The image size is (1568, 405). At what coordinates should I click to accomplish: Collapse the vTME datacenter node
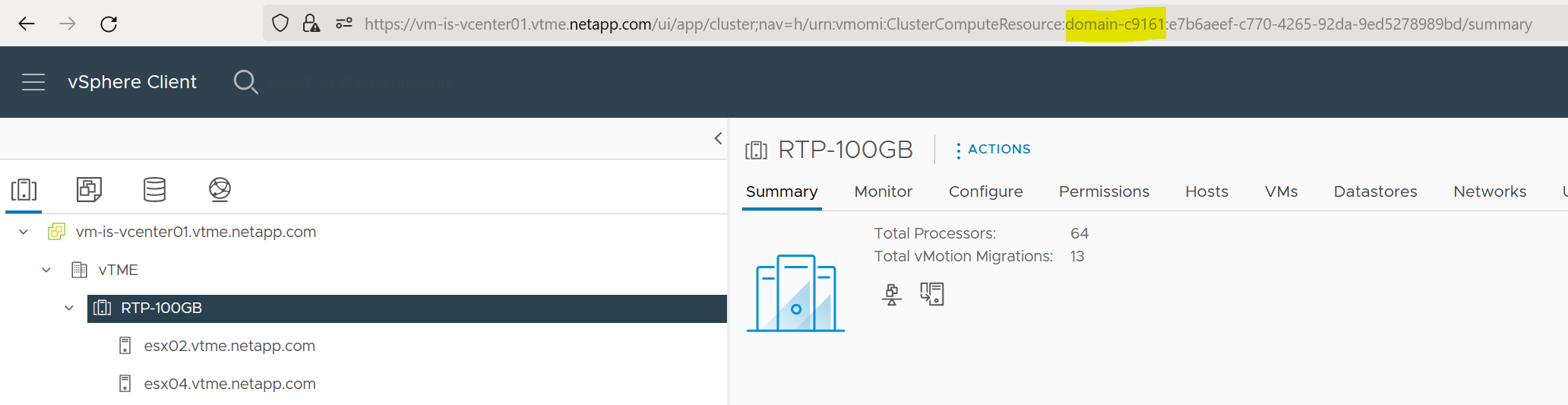pos(46,271)
